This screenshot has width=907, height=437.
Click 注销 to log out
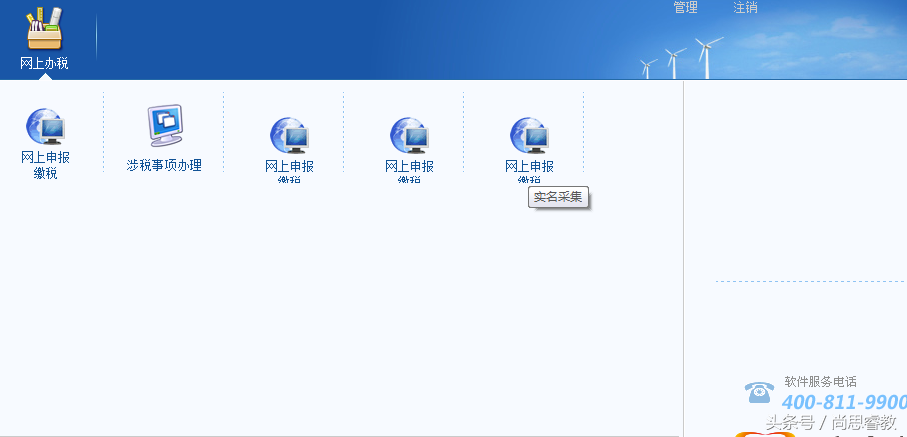coord(745,8)
